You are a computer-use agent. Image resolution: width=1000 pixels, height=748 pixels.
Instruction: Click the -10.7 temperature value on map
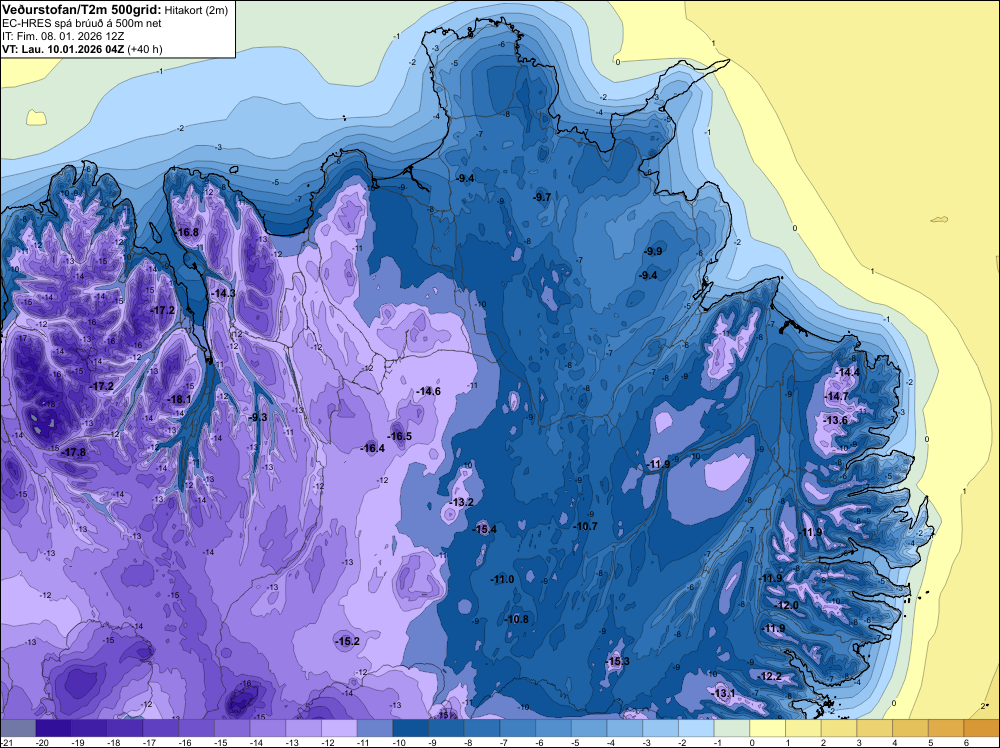point(585,526)
